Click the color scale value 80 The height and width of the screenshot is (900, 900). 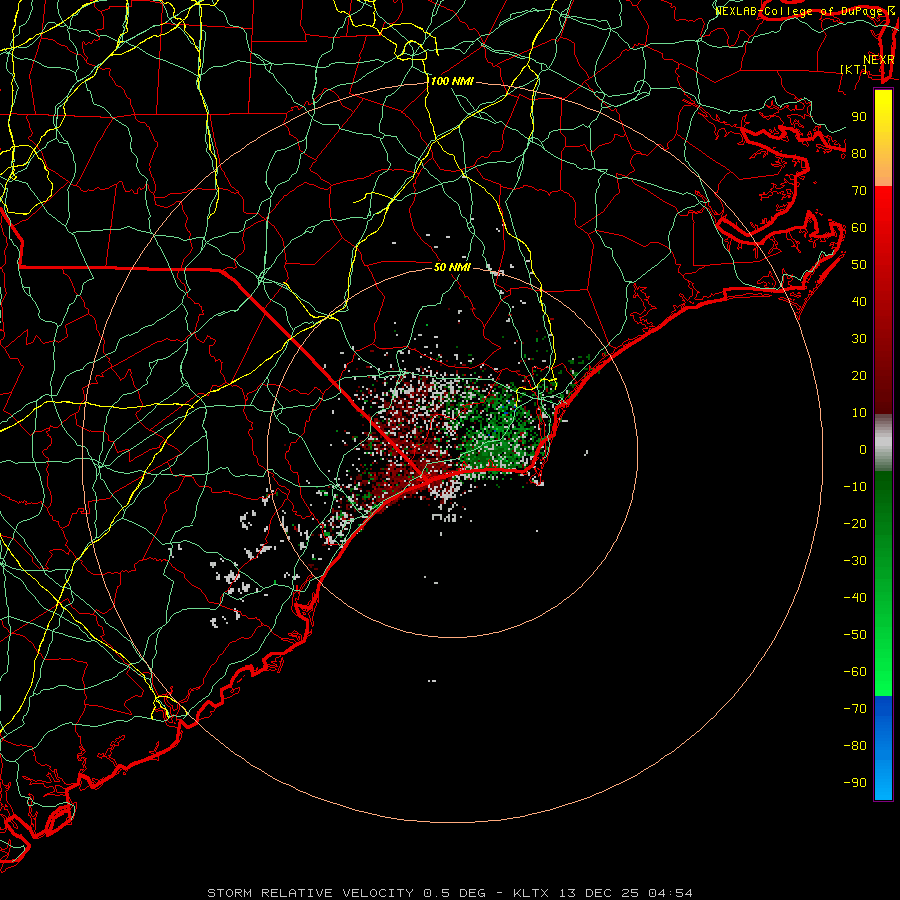pyautogui.click(x=859, y=154)
